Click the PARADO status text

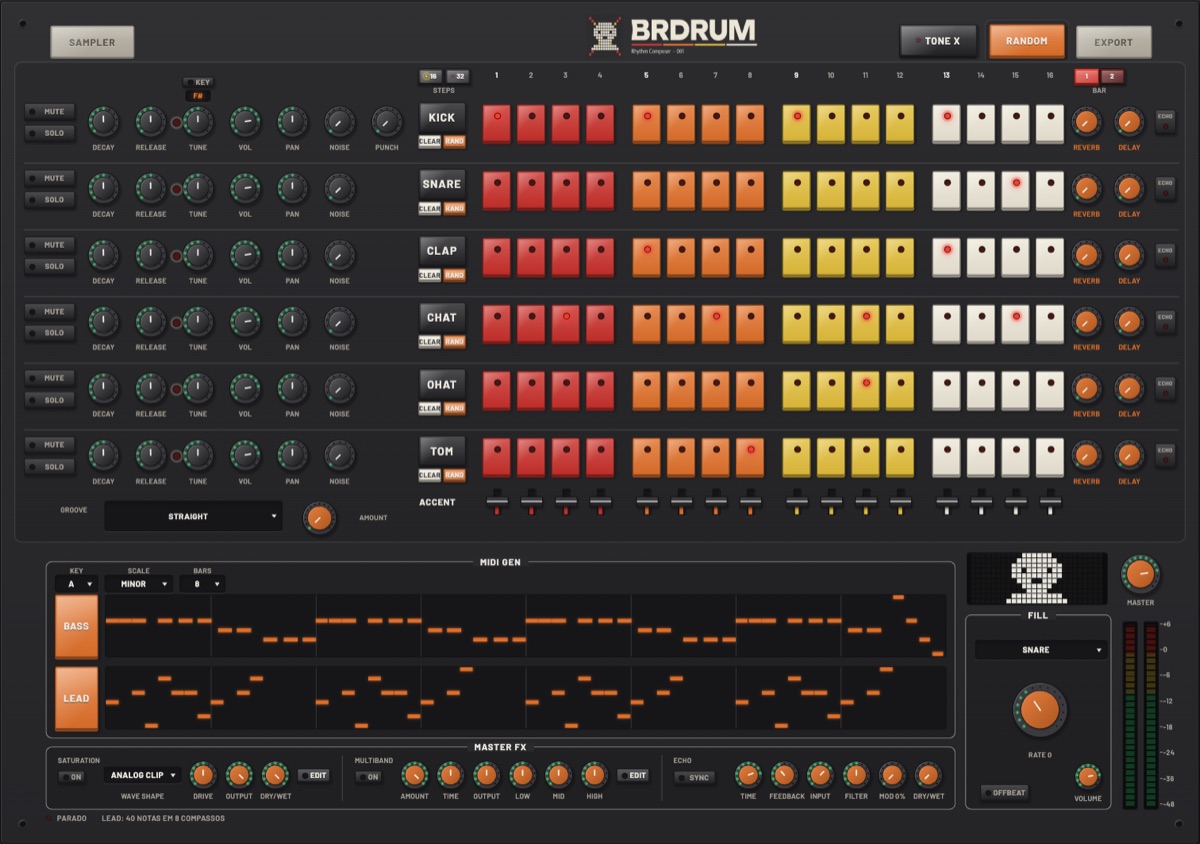tap(71, 818)
